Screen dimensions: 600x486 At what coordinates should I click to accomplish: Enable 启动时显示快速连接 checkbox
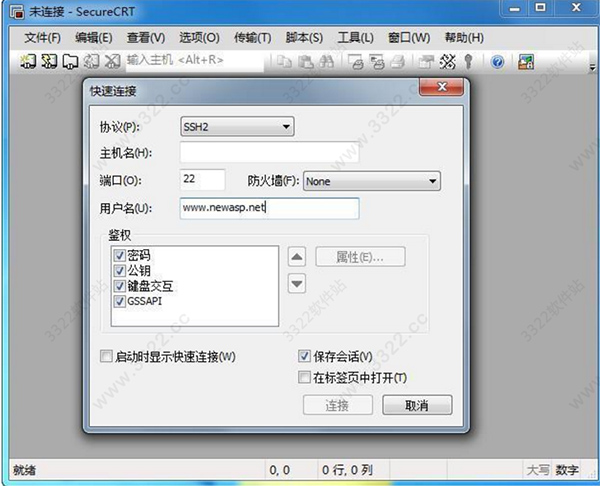point(106,356)
